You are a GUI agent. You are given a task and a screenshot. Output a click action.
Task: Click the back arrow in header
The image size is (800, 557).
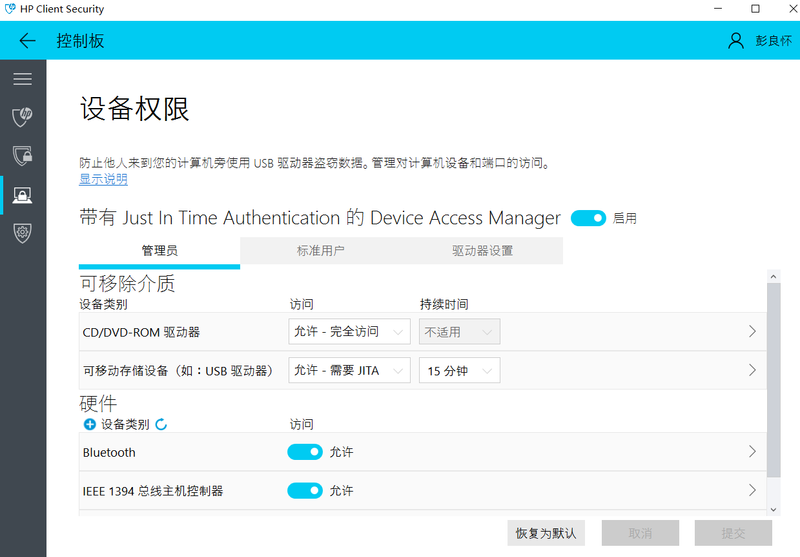tap(27, 41)
